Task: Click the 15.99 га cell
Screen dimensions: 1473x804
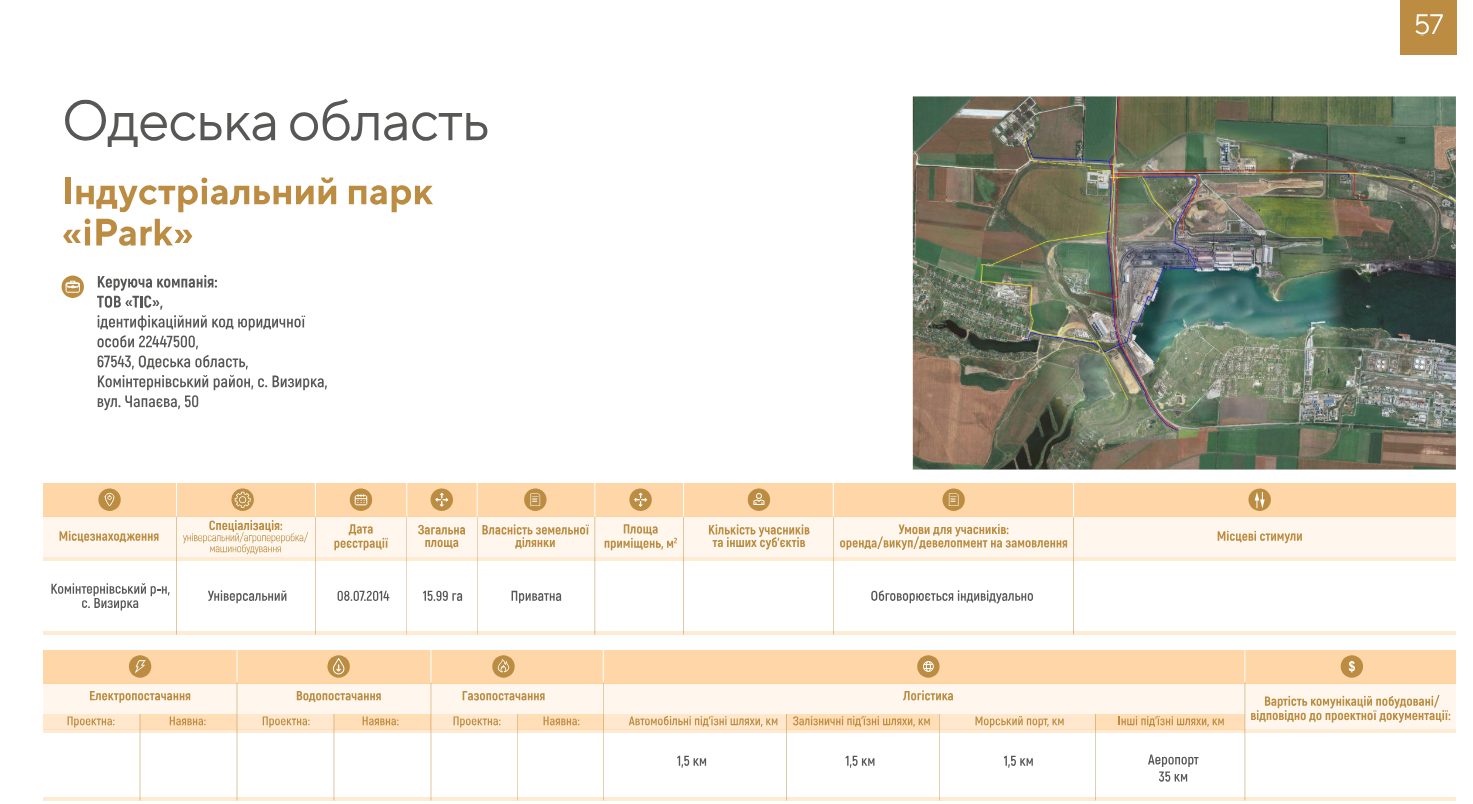Action: pos(442,597)
